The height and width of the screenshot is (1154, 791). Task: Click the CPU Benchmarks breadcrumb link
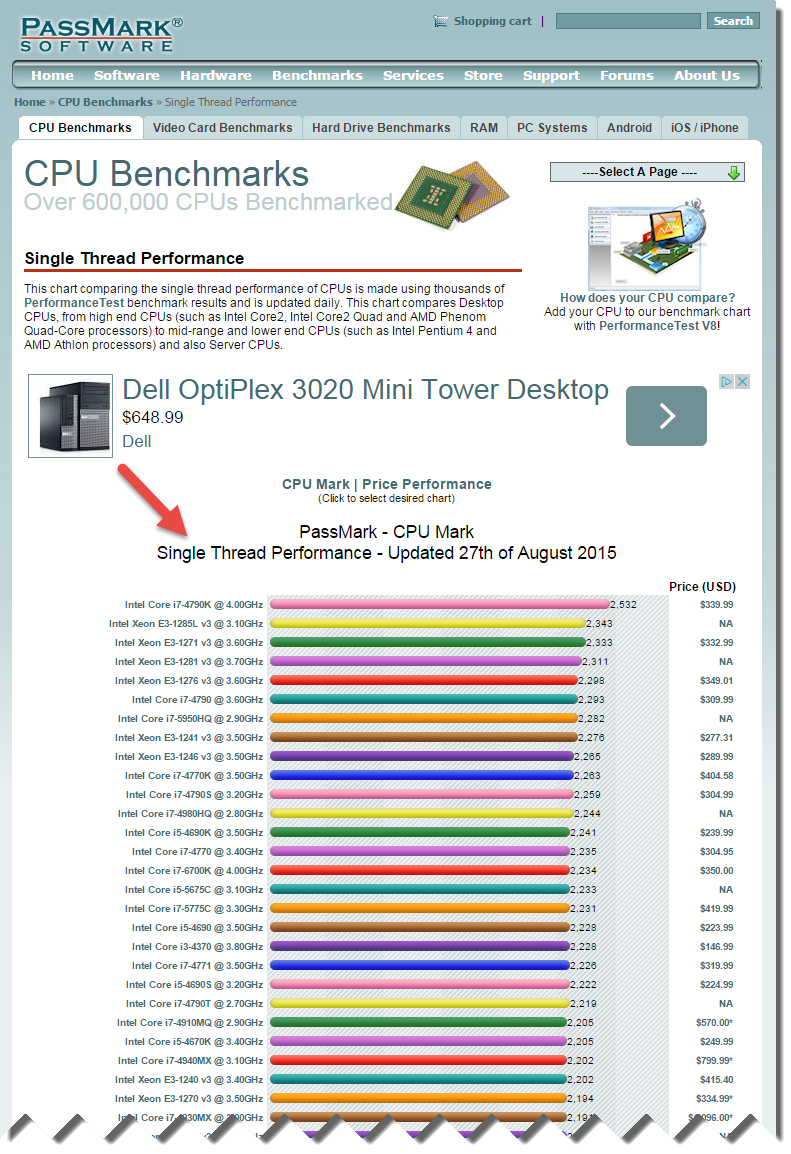click(x=105, y=102)
